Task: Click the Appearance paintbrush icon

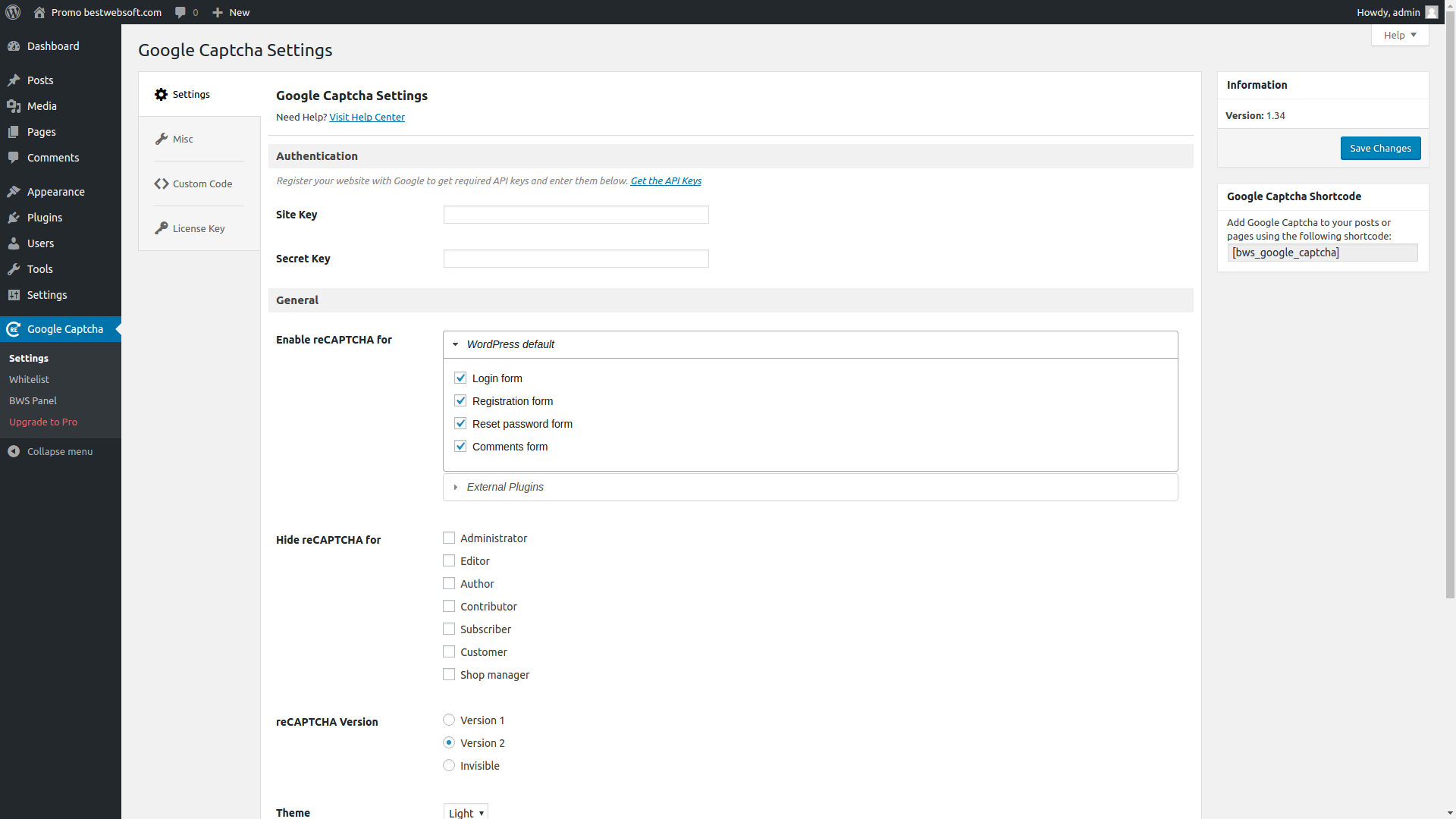Action: tap(14, 192)
